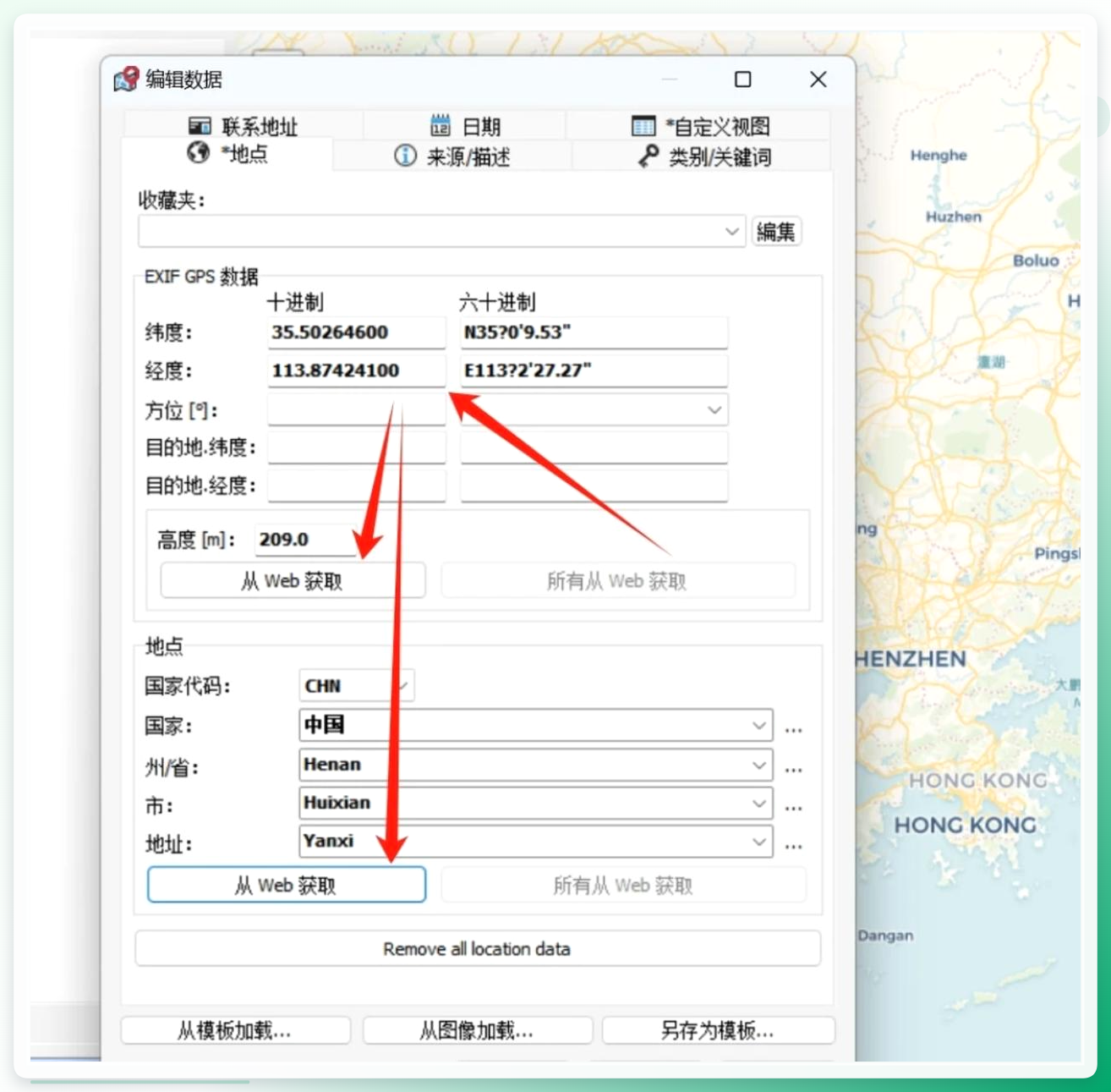This screenshot has width=1111, height=1092.
Task: Click the sexagesimal longitude field E113?2'27.27"
Action: [x=594, y=370]
